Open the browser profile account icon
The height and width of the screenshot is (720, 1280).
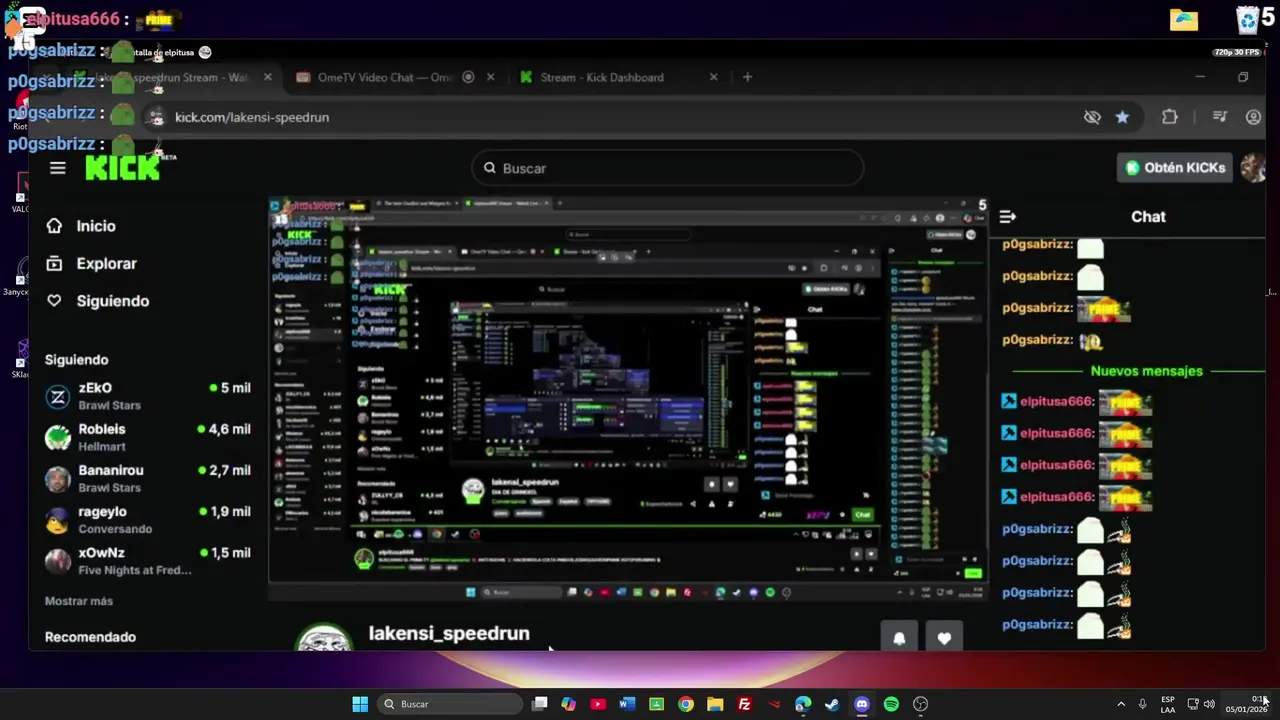(x=1253, y=117)
